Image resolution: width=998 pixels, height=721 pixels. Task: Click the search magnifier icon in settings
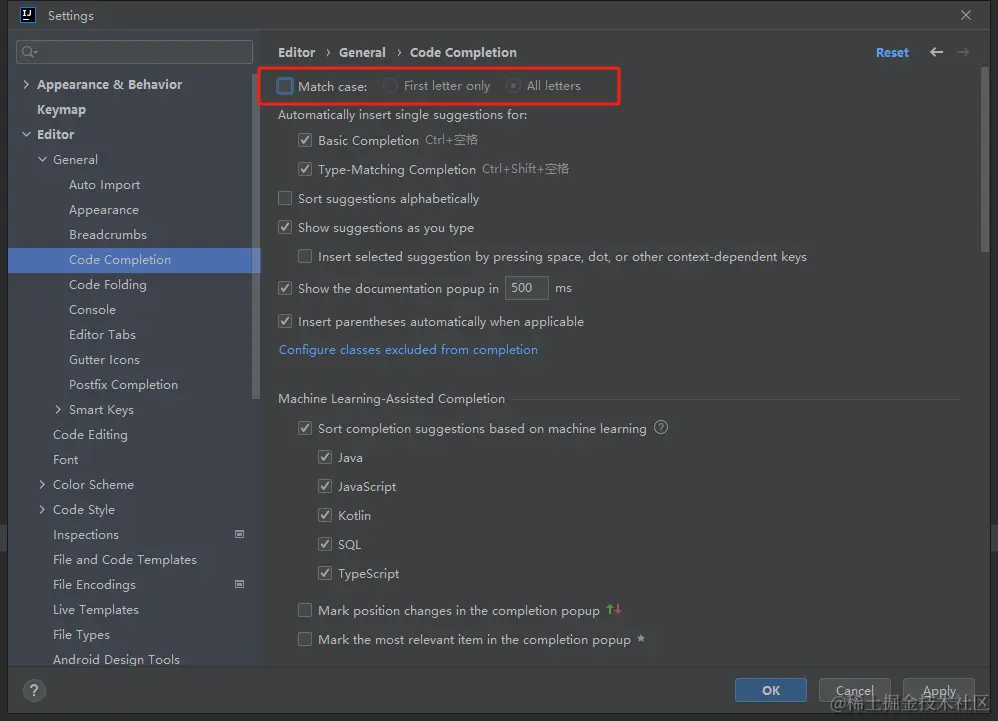click(29, 52)
